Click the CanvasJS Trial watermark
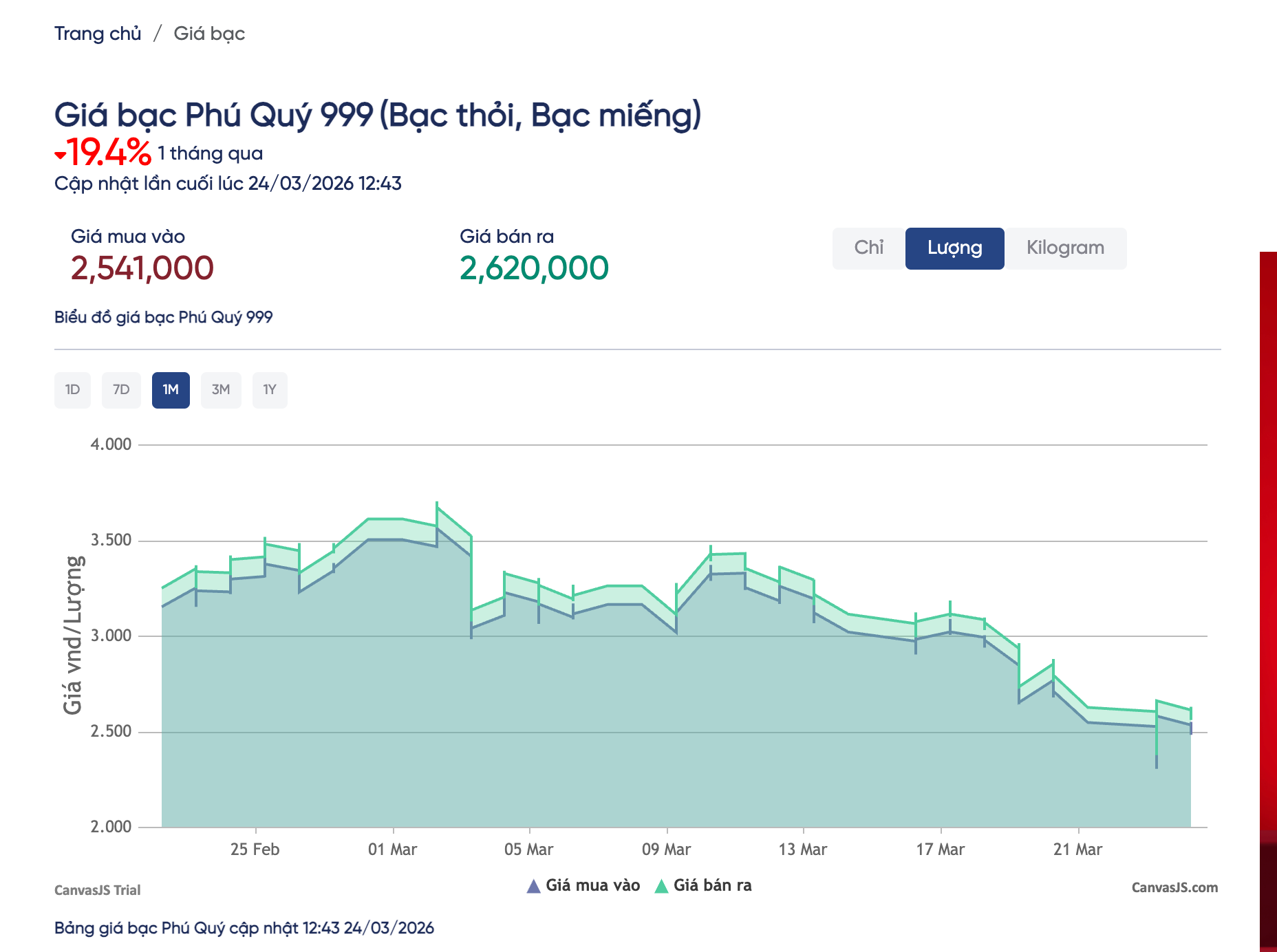The width and height of the screenshot is (1277, 952). tap(97, 890)
